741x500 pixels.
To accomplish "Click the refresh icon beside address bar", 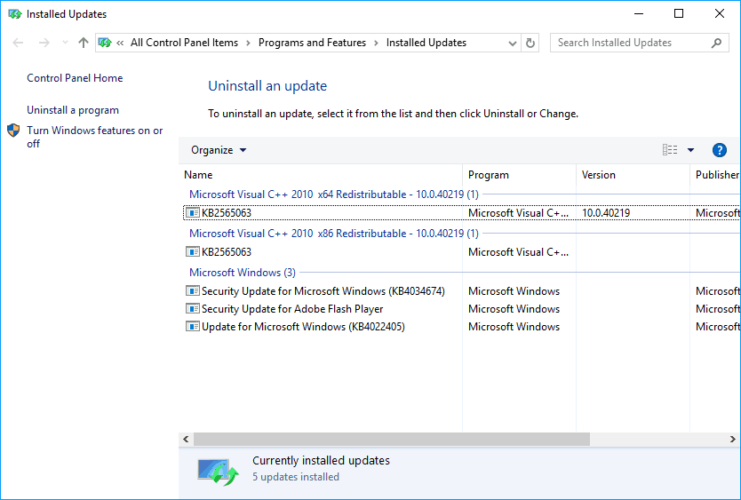I will tap(530, 43).
